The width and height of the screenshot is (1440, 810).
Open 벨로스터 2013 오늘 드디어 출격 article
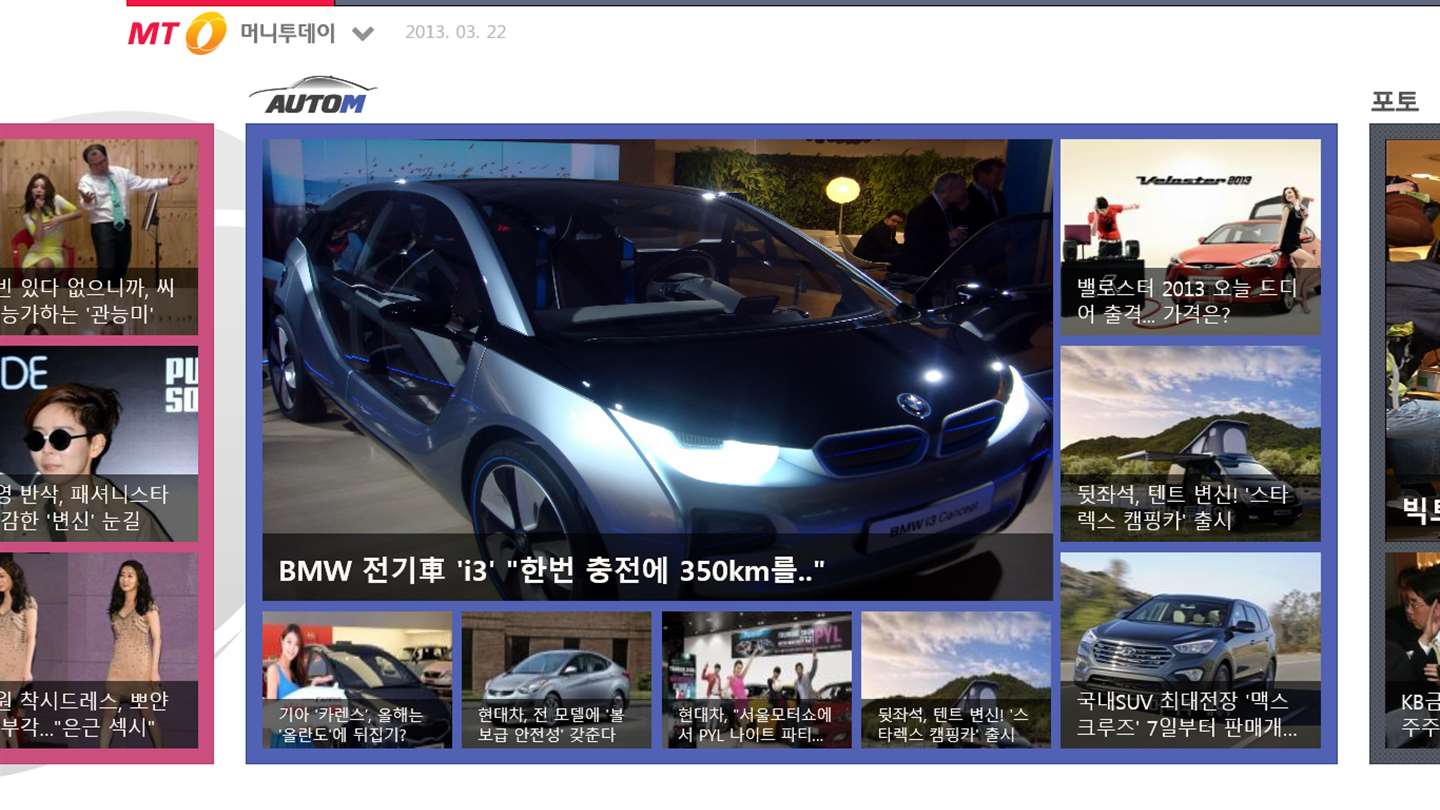(1190, 237)
